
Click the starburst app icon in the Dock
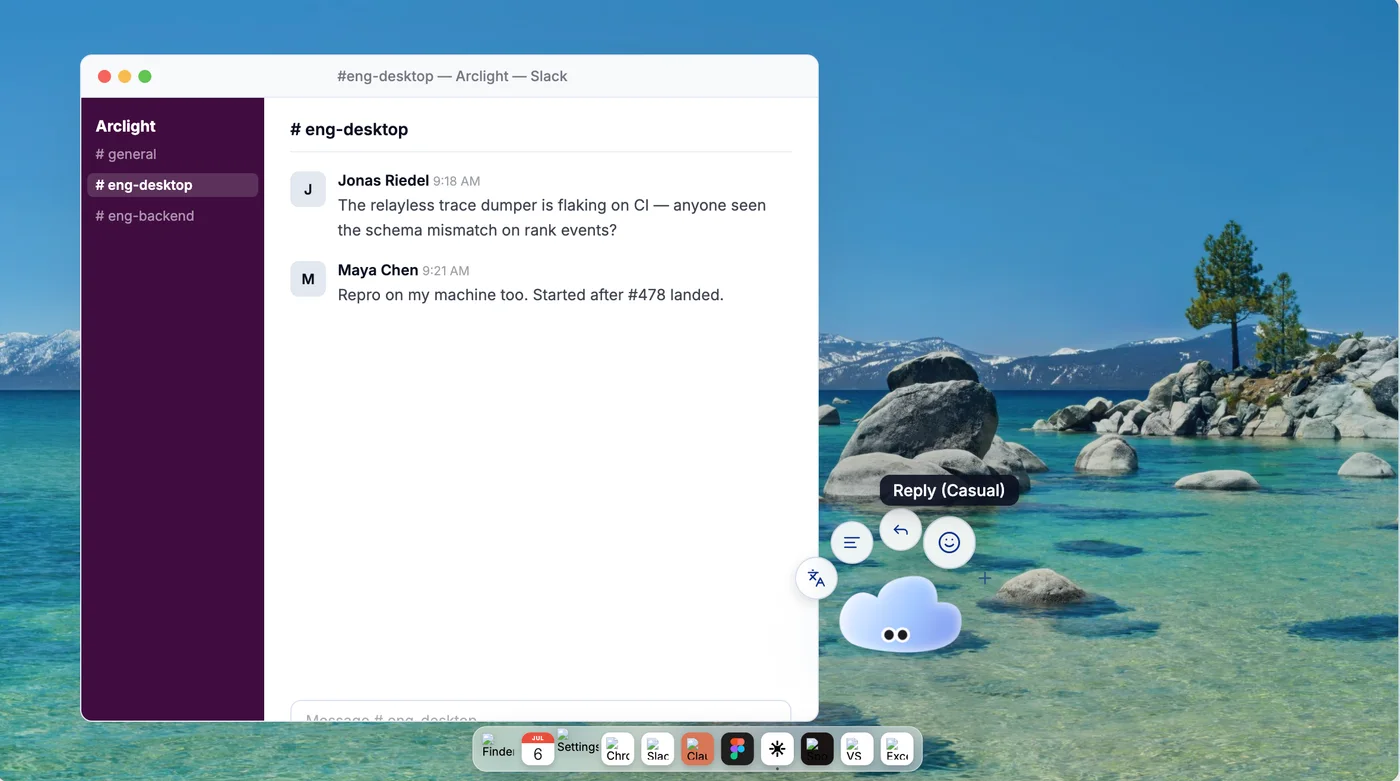click(777, 749)
